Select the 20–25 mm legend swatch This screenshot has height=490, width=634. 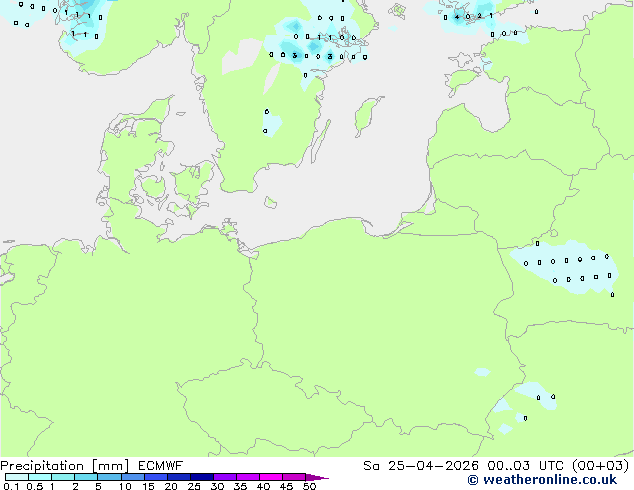click(178, 477)
